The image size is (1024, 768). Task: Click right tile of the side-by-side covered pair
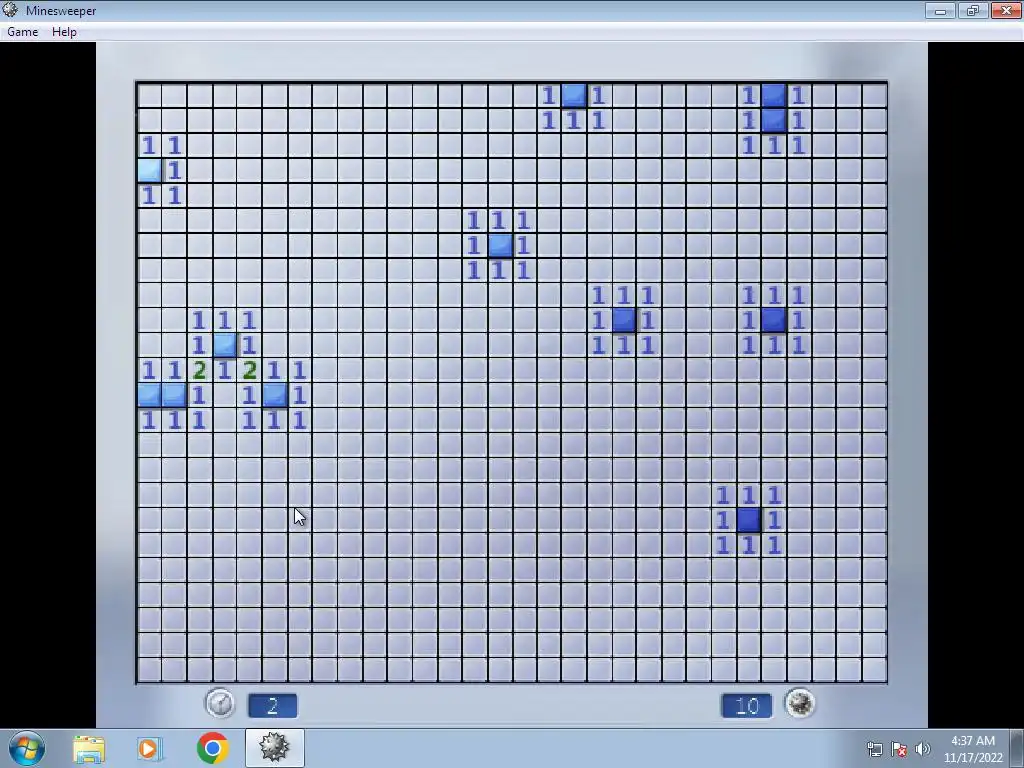(174, 395)
